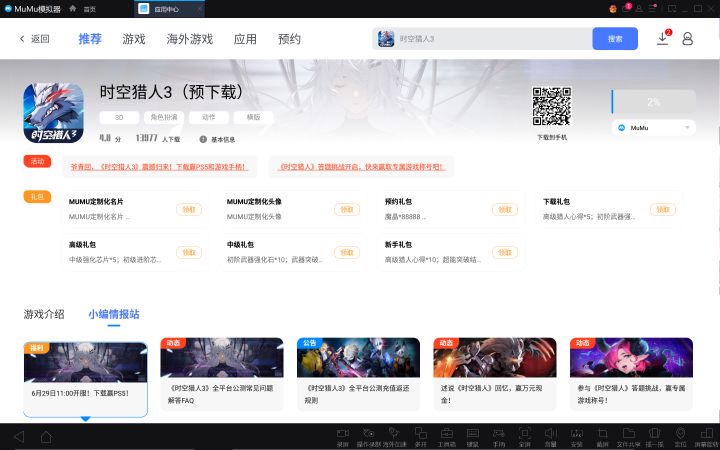The image size is (720, 450).
Task: Click the 3D tag
Action: tap(119, 118)
